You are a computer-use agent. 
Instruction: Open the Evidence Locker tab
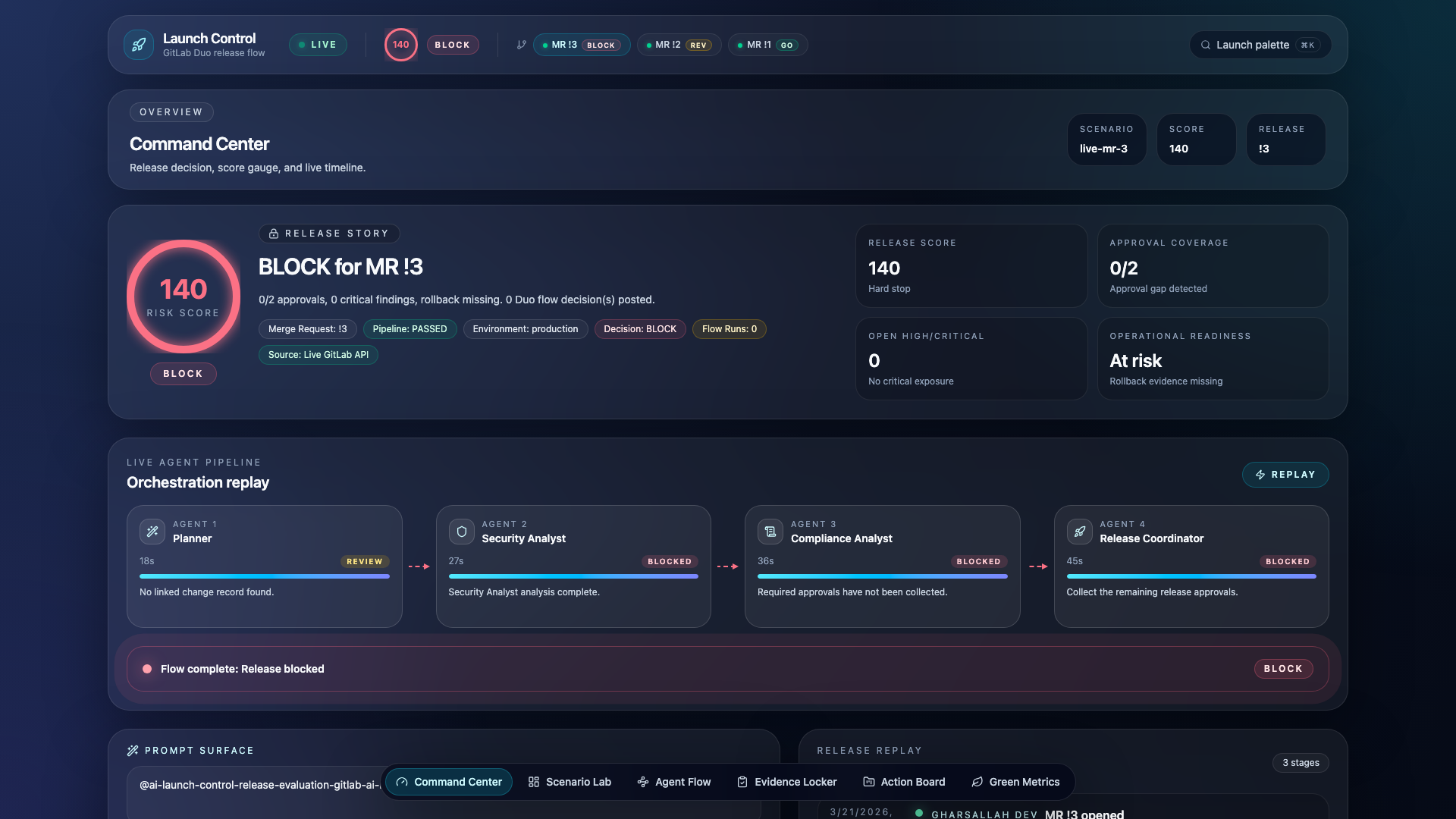[x=786, y=782]
